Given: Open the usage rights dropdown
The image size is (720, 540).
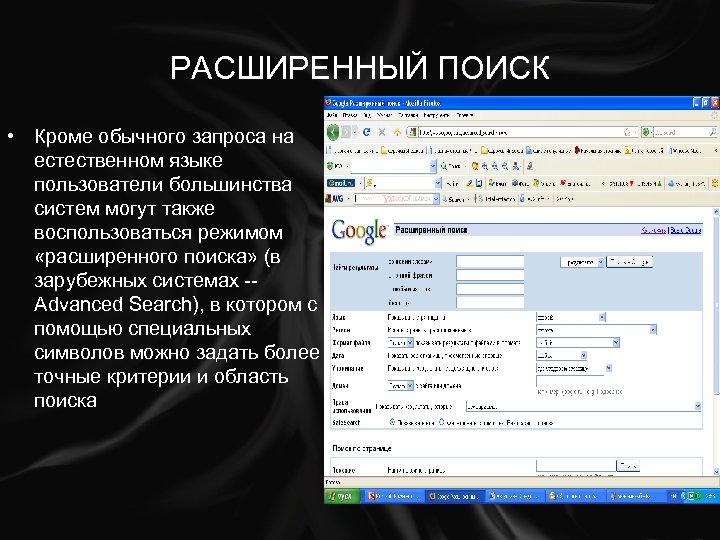Looking at the screenshot, I should 583,406.
